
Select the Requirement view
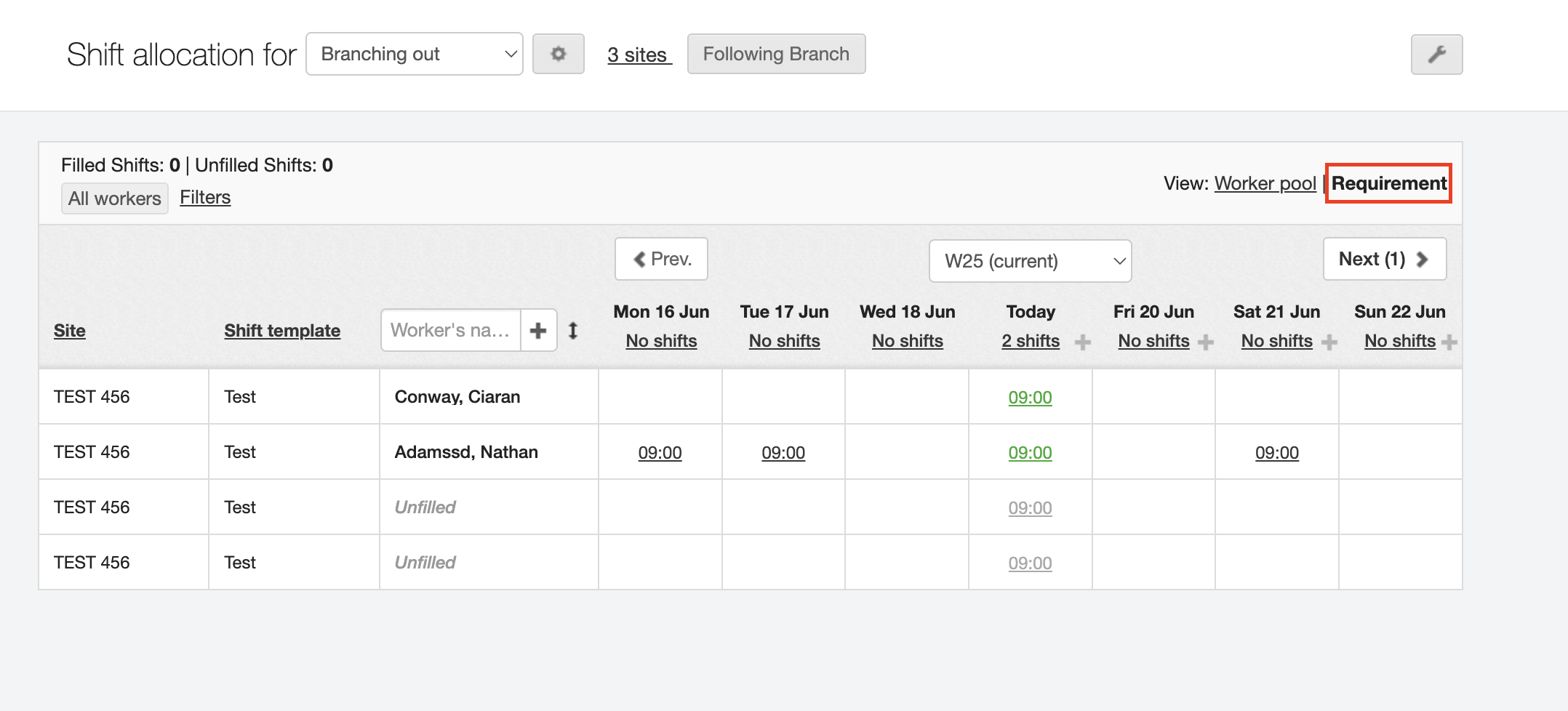(1388, 183)
